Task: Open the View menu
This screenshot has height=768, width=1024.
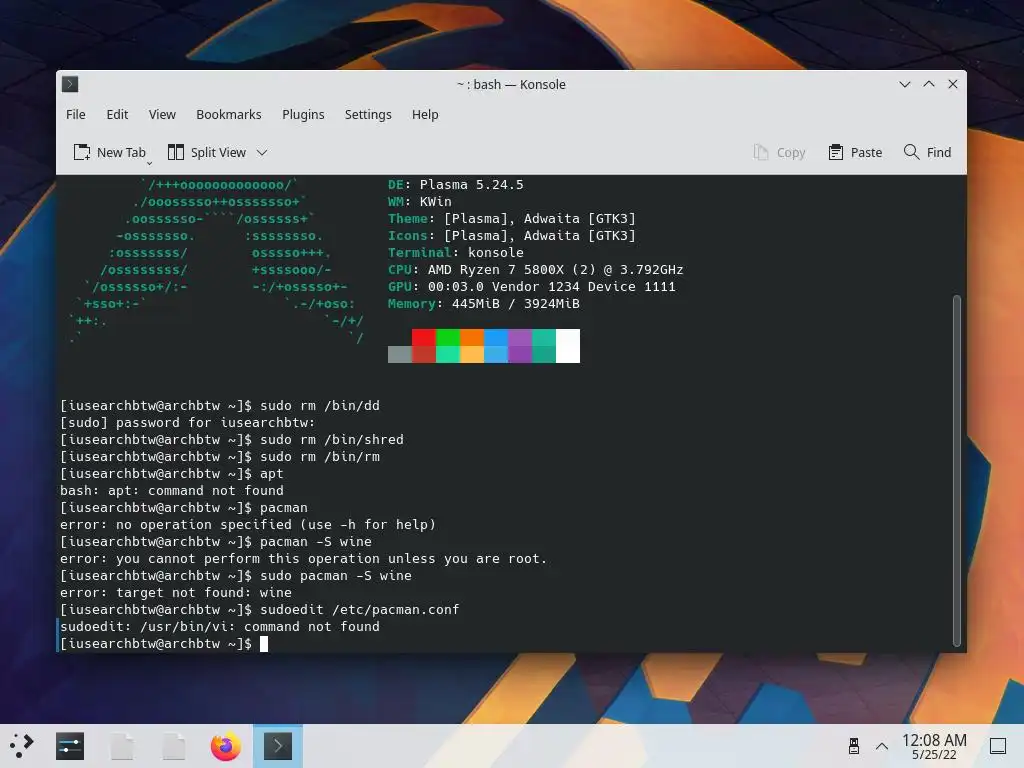Action: (x=162, y=114)
